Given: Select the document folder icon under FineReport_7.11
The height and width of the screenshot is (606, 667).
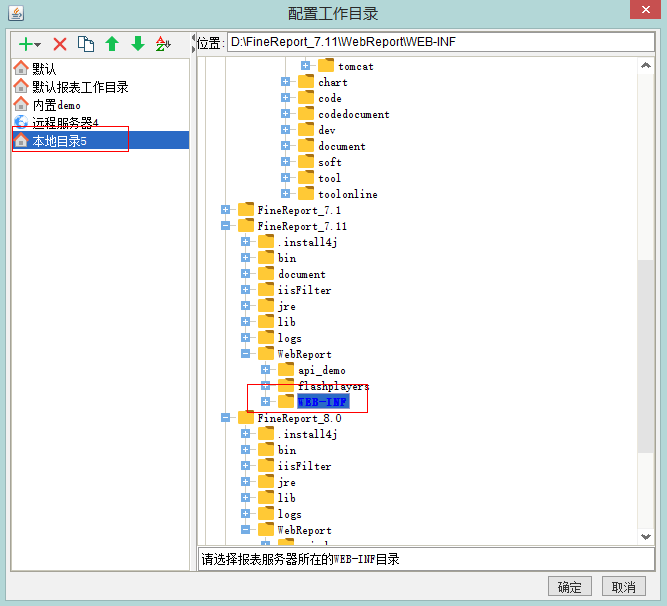Looking at the screenshot, I should (266, 273).
